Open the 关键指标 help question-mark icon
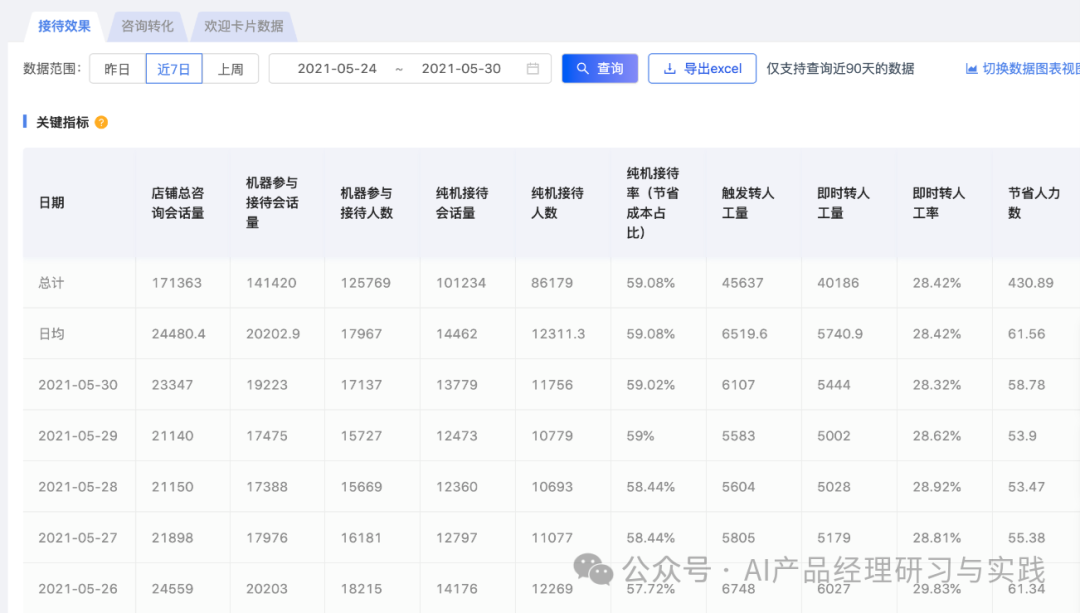Screen dimensions: 1080x613 coord(101,123)
